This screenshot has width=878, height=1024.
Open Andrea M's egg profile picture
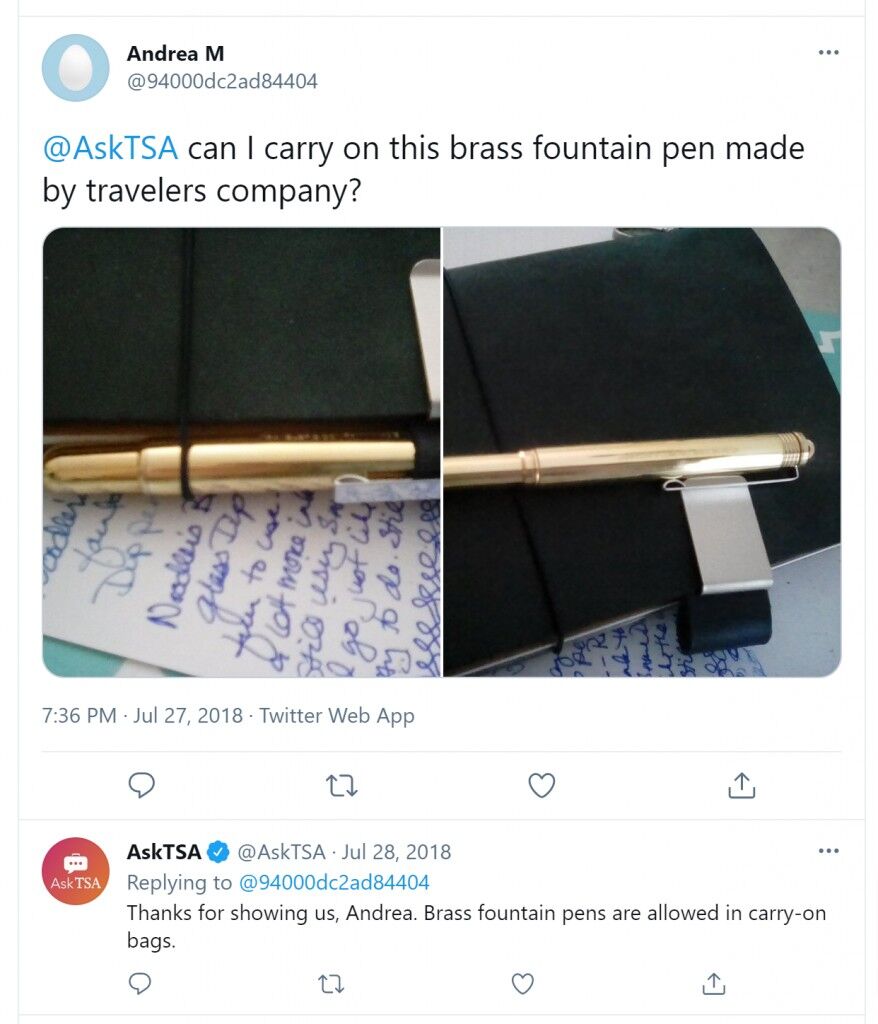(76, 68)
